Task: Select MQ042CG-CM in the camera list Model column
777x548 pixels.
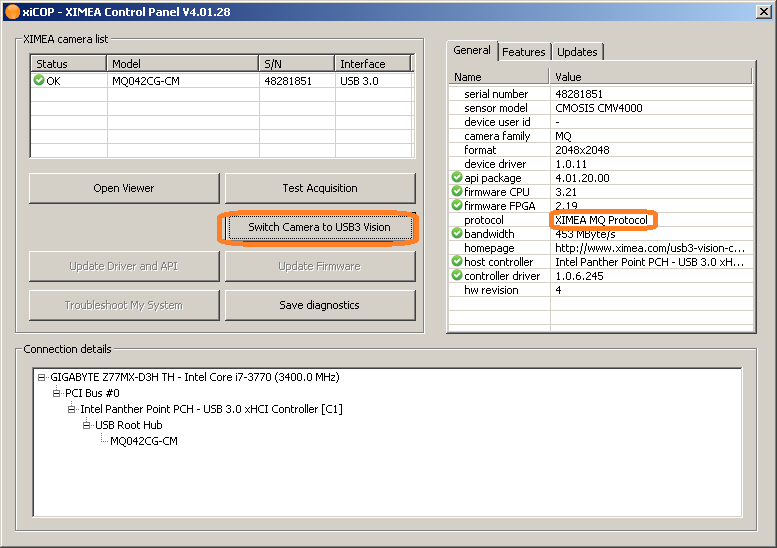Action: 146,81
